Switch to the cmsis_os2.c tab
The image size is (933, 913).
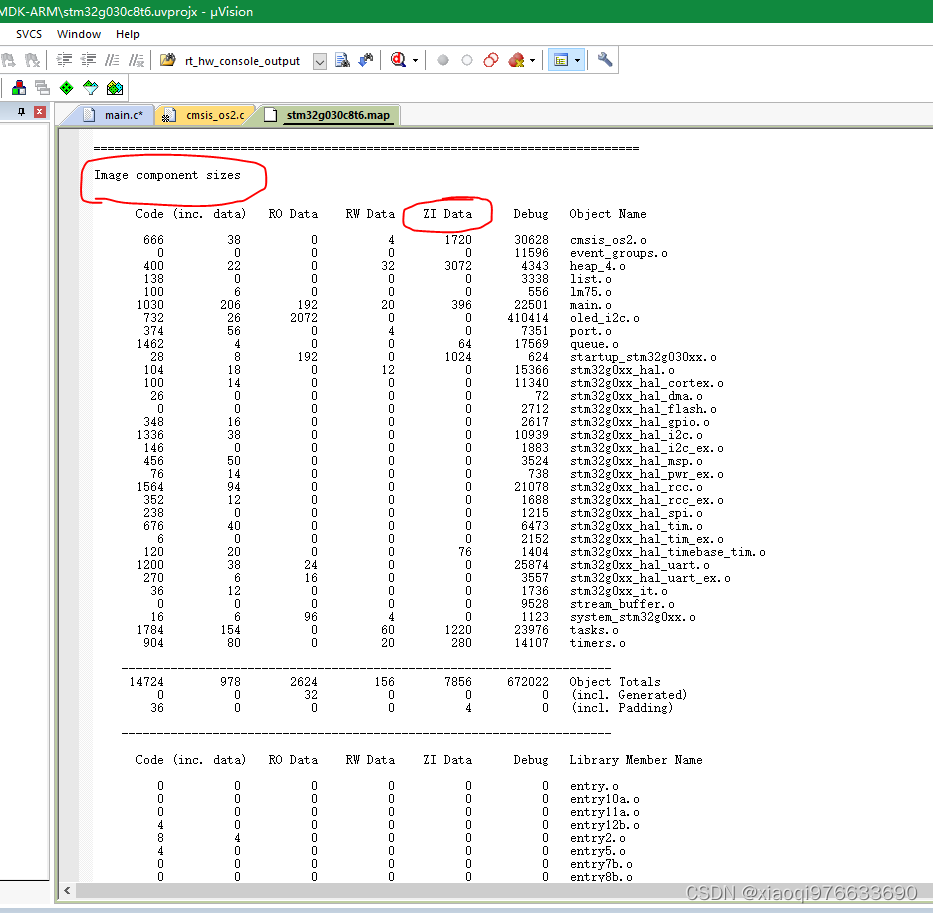pos(205,115)
